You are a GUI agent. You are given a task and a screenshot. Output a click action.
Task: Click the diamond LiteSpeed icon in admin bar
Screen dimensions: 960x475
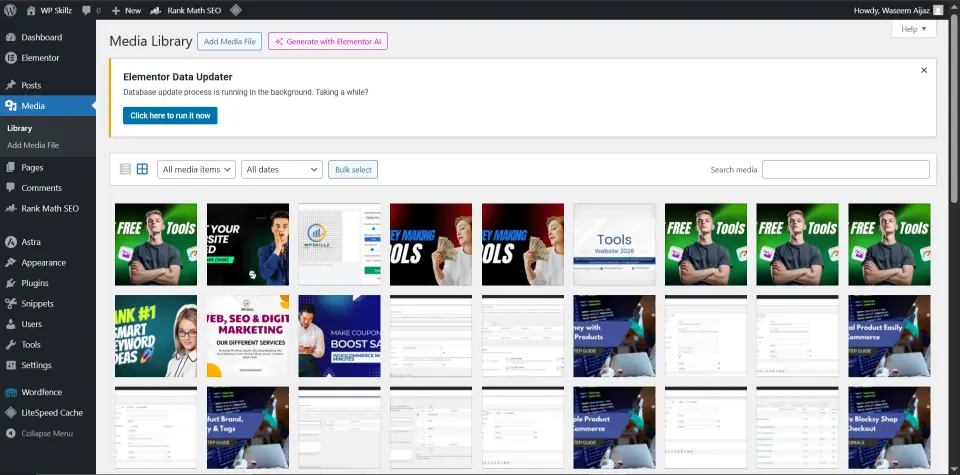[x=236, y=10]
